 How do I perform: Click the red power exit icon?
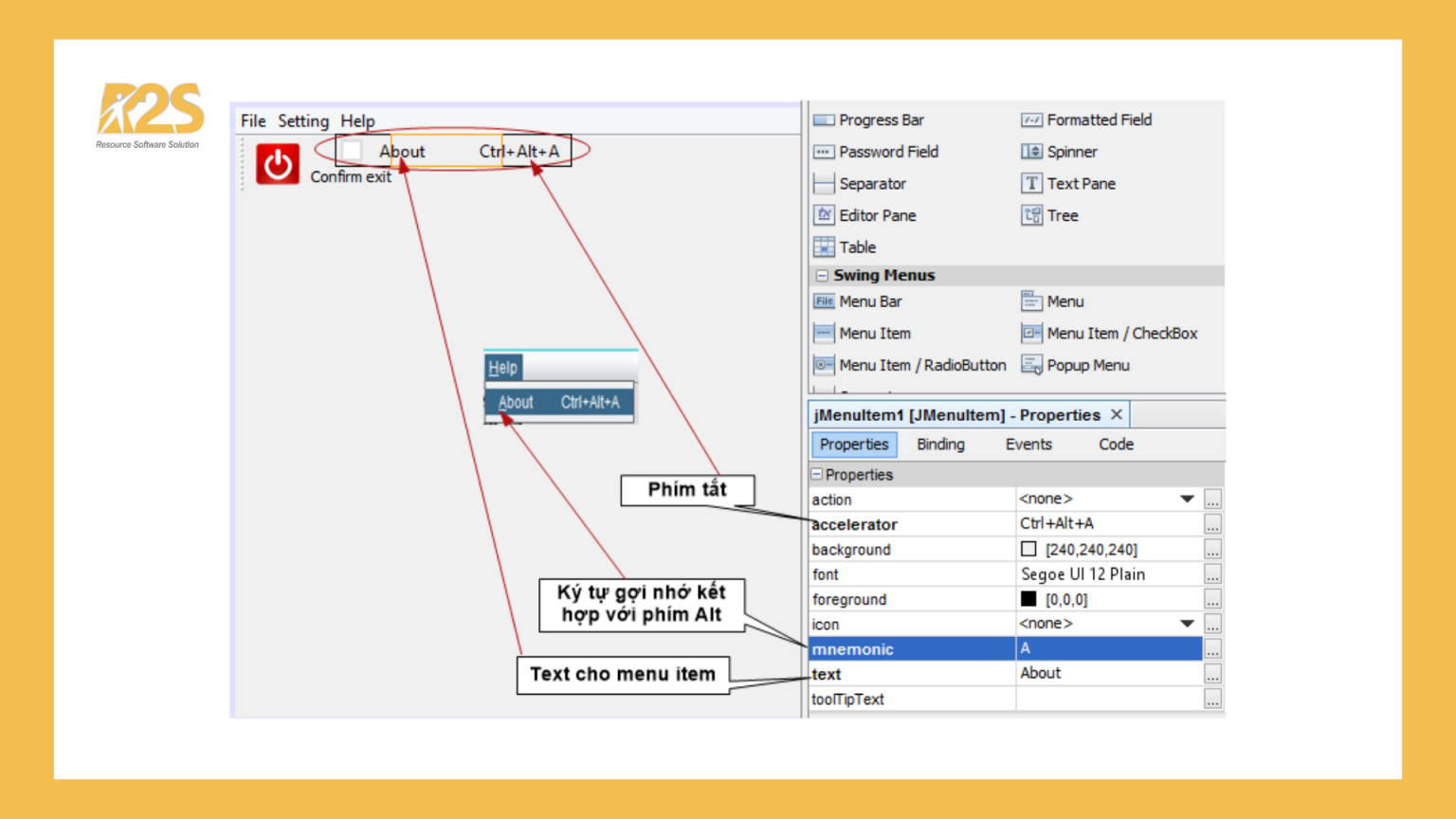pos(277,165)
